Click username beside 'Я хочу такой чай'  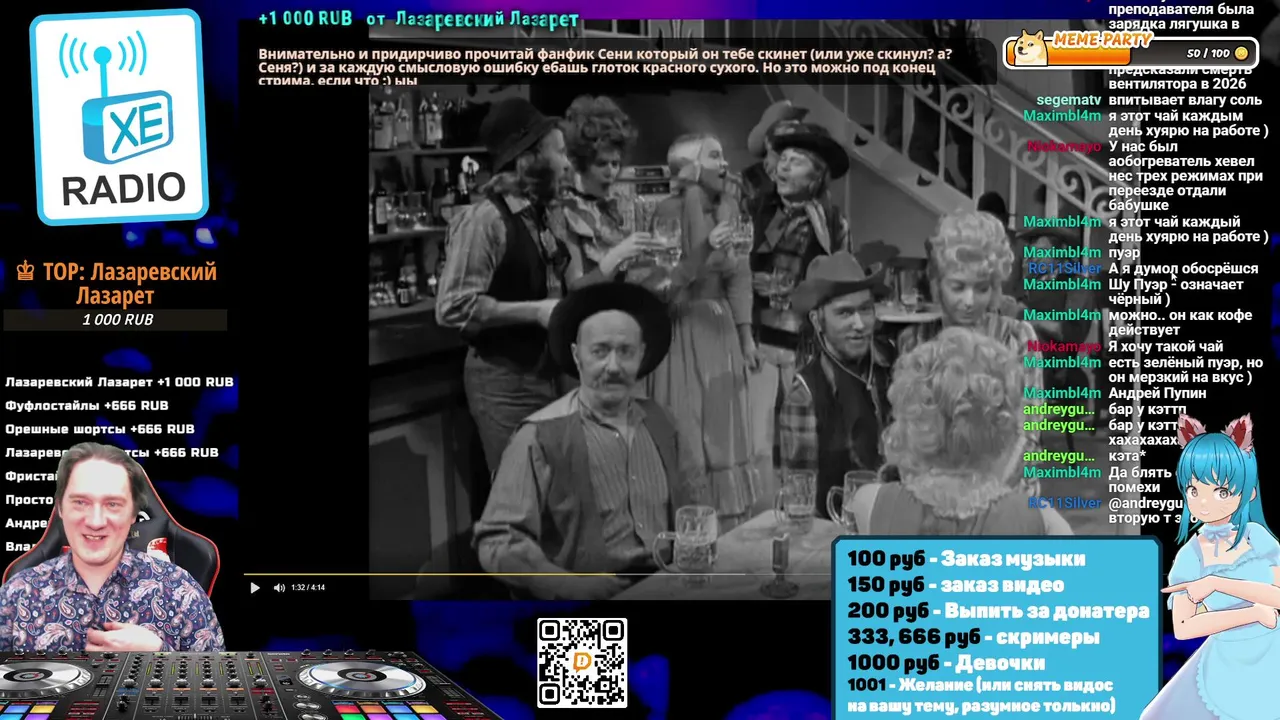coord(1064,346)
